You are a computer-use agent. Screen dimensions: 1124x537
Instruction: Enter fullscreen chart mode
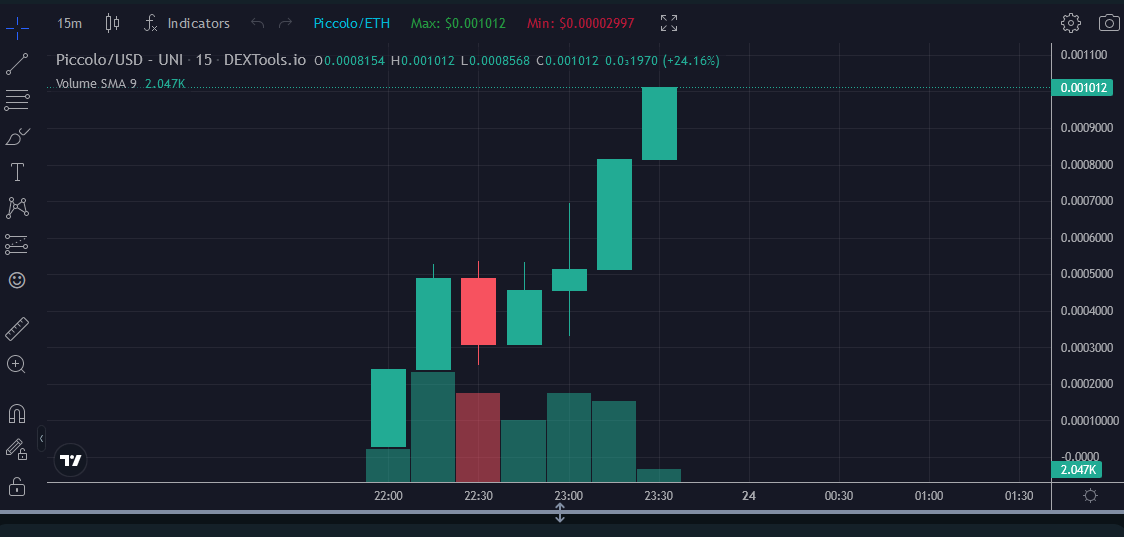point(669,24)
